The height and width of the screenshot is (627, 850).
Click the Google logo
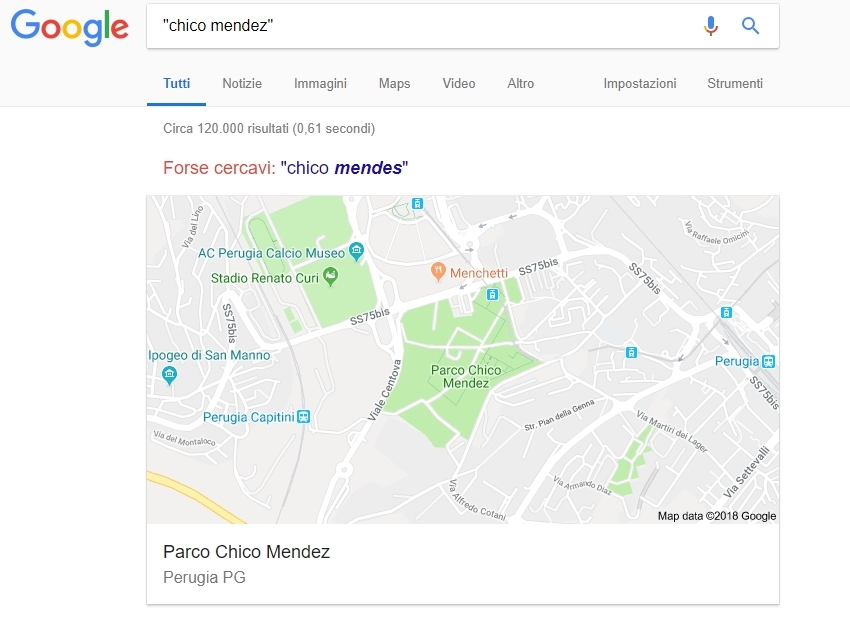coord(69,27)
